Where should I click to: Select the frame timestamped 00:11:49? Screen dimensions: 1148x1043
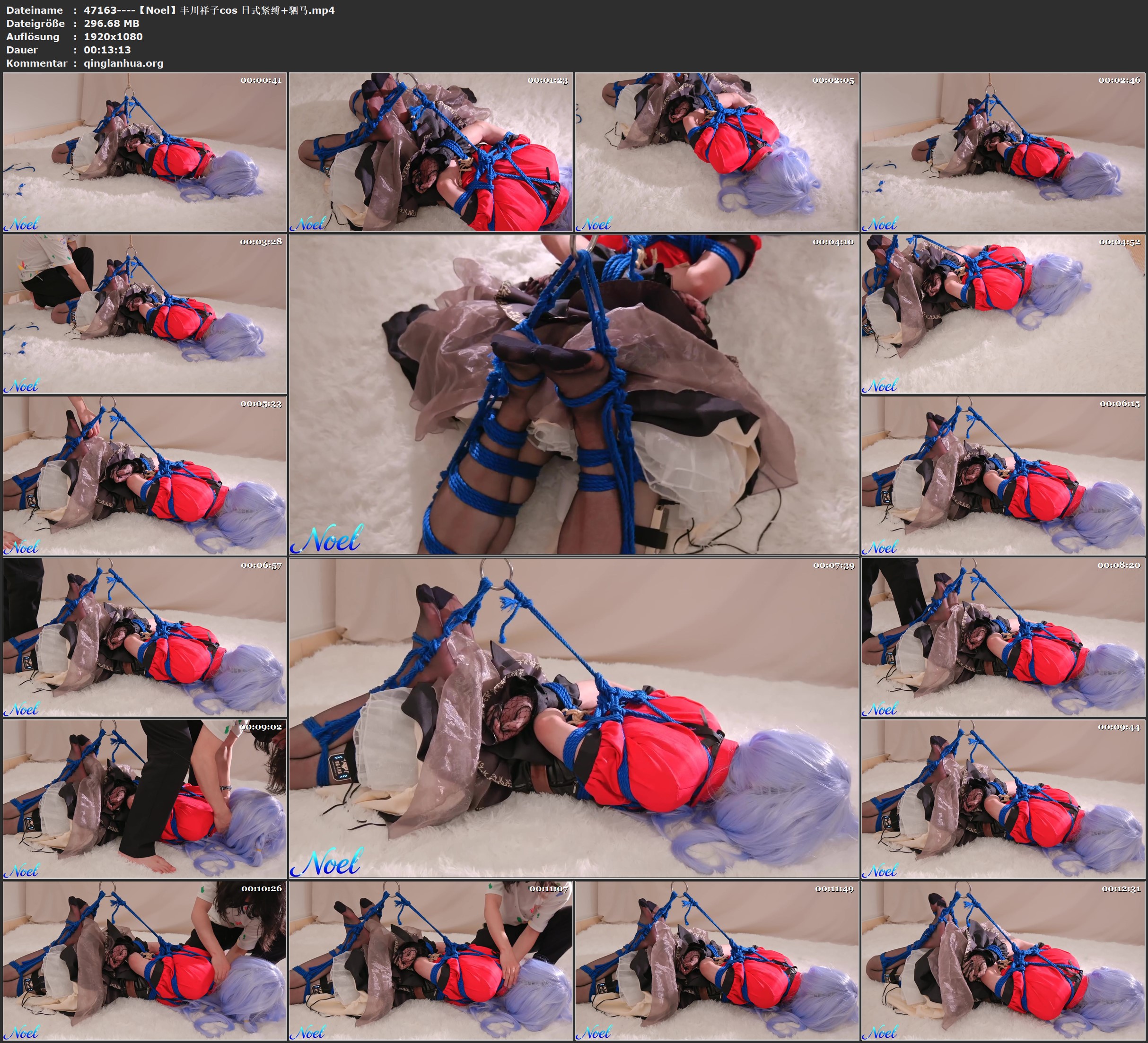(x=716, y=960)
